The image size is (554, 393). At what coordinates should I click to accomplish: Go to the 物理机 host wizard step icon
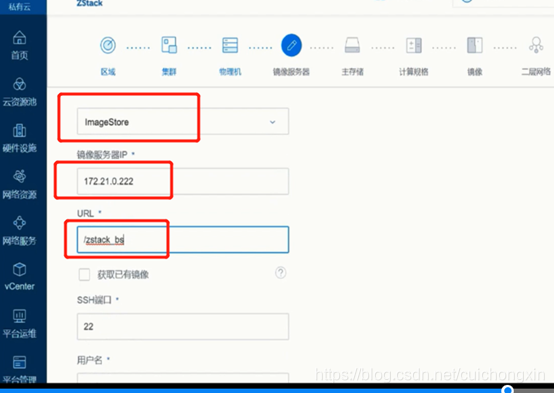coord(230,45)
